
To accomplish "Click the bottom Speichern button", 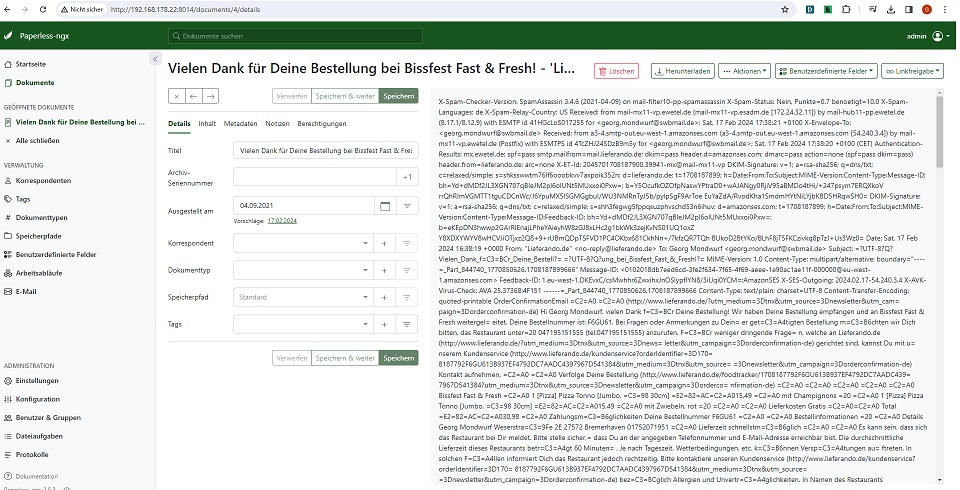I will pos(399,358).
